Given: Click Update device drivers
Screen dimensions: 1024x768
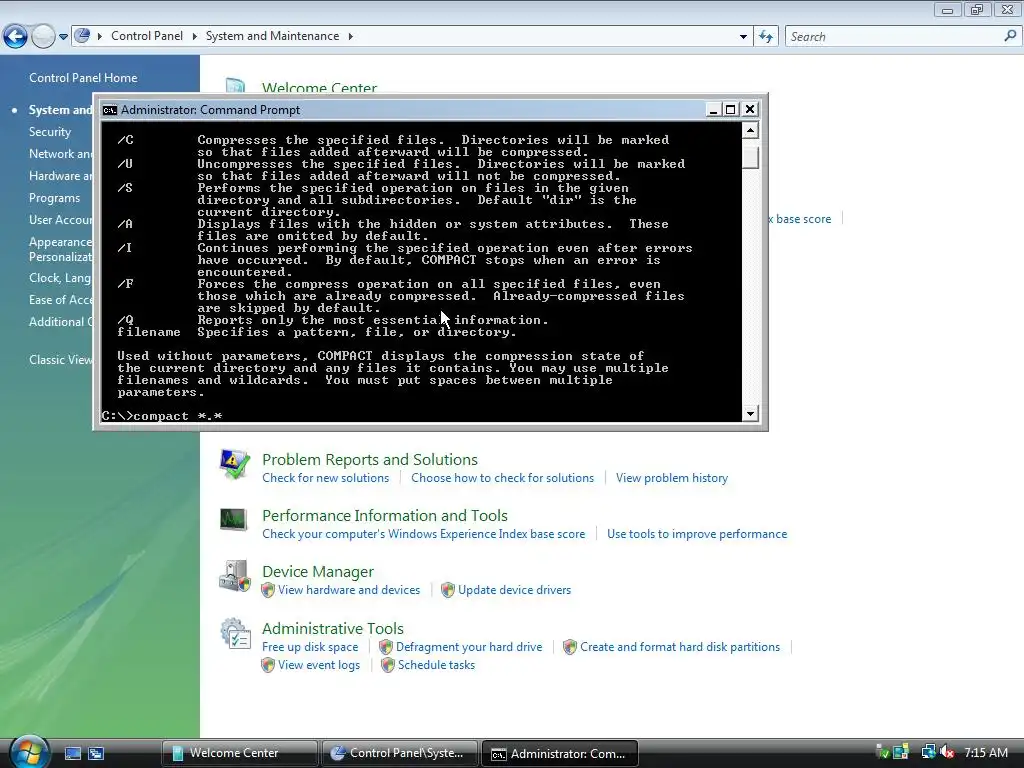Looking at the screenshot, I should [x=515, y=590].
